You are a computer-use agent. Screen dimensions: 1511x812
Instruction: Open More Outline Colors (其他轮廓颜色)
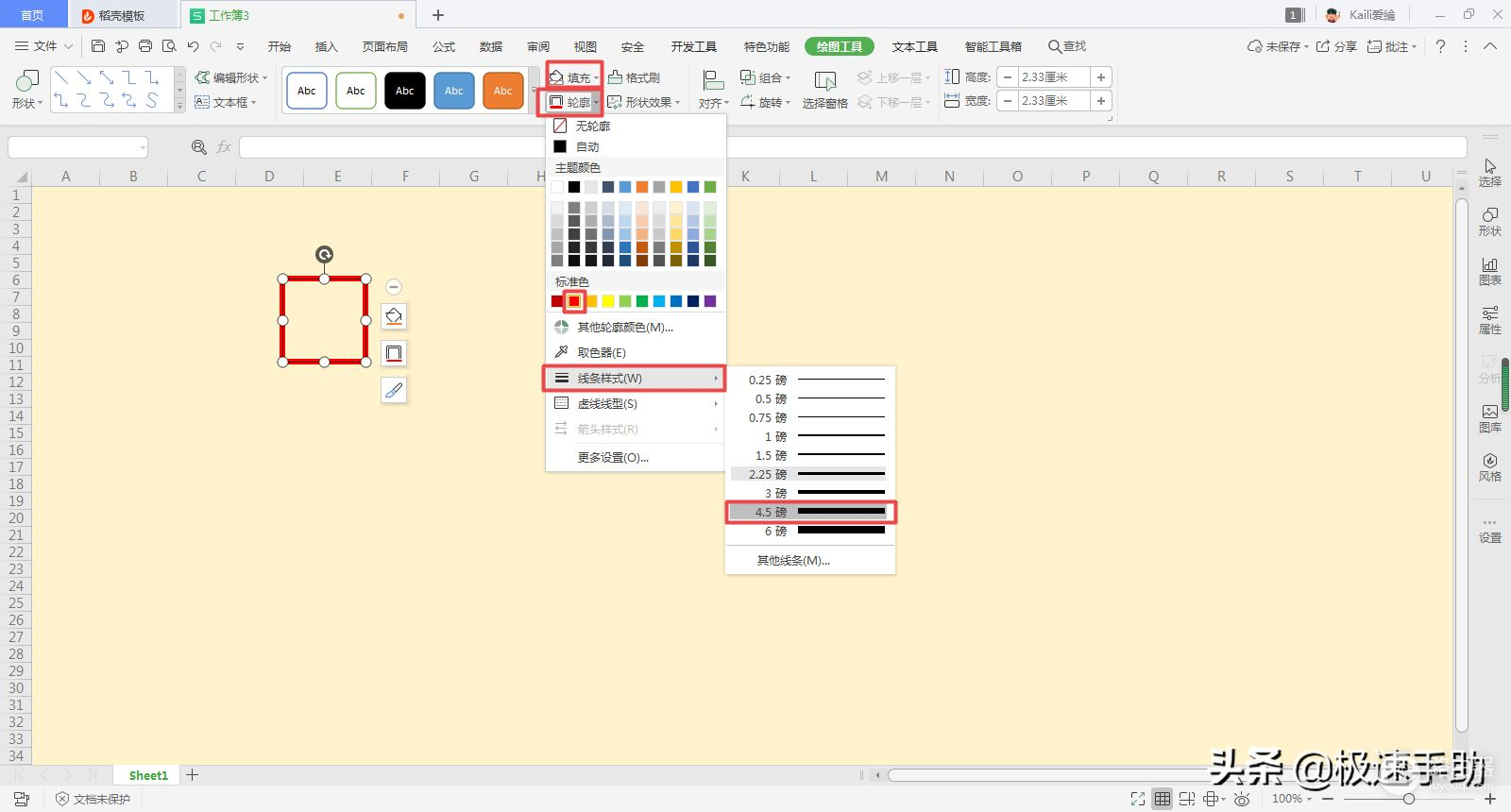pos(624,327)
